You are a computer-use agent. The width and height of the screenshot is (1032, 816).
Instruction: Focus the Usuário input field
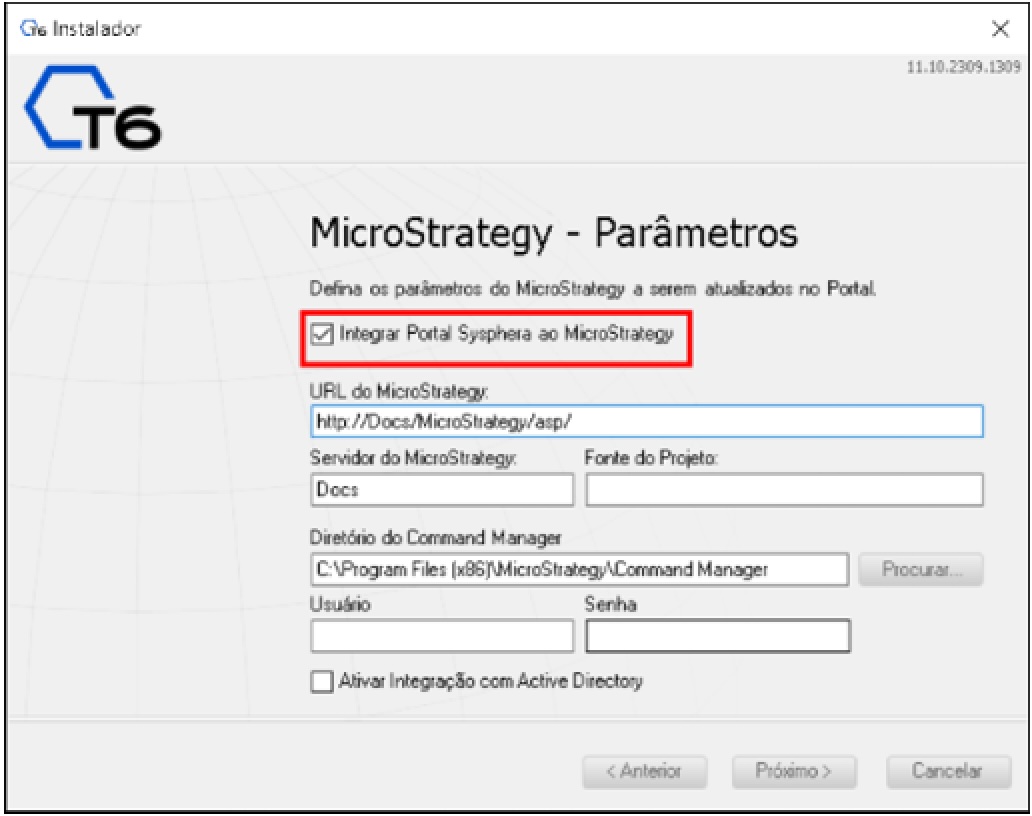point(442,636)
